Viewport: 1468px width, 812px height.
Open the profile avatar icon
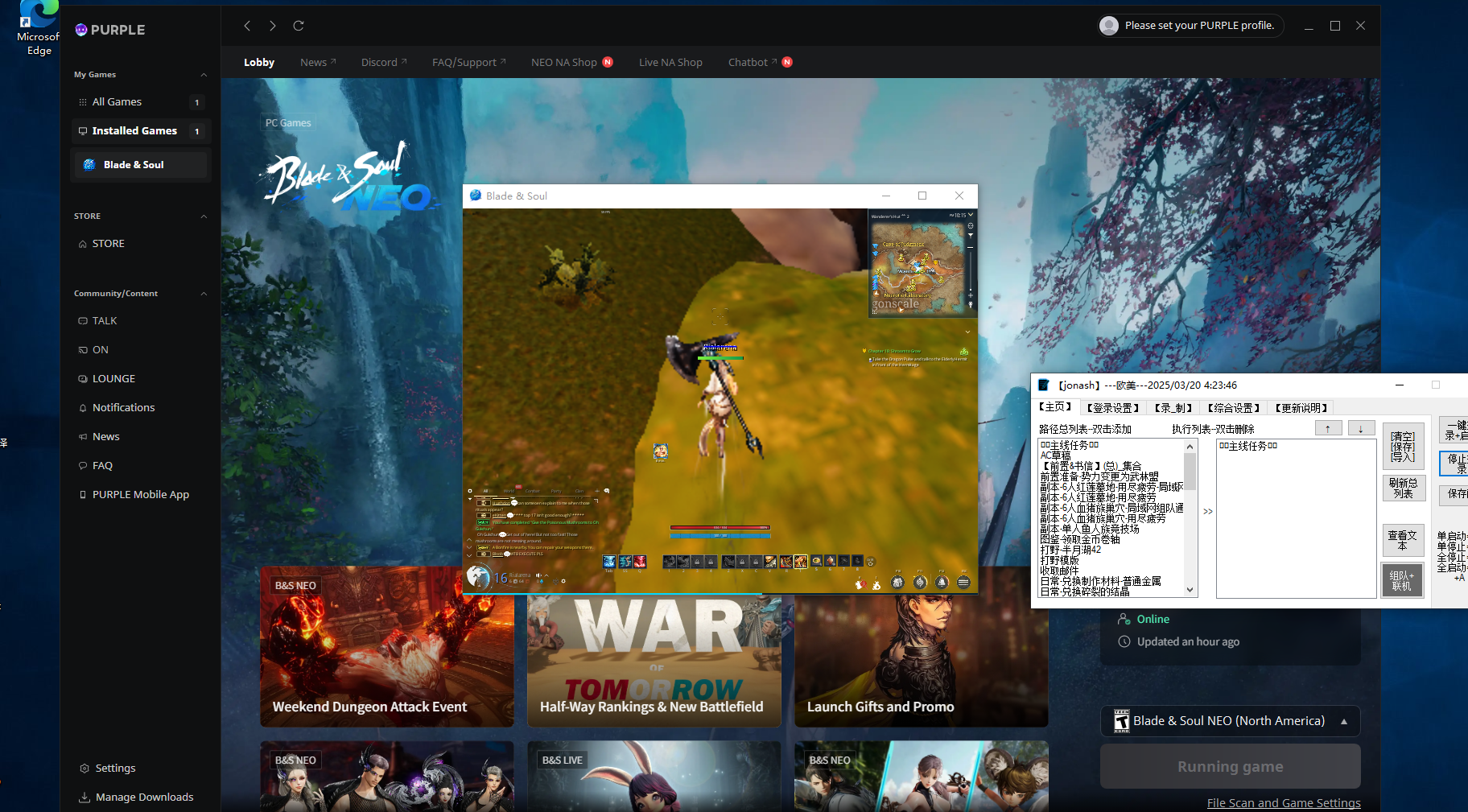(1109, 26)
